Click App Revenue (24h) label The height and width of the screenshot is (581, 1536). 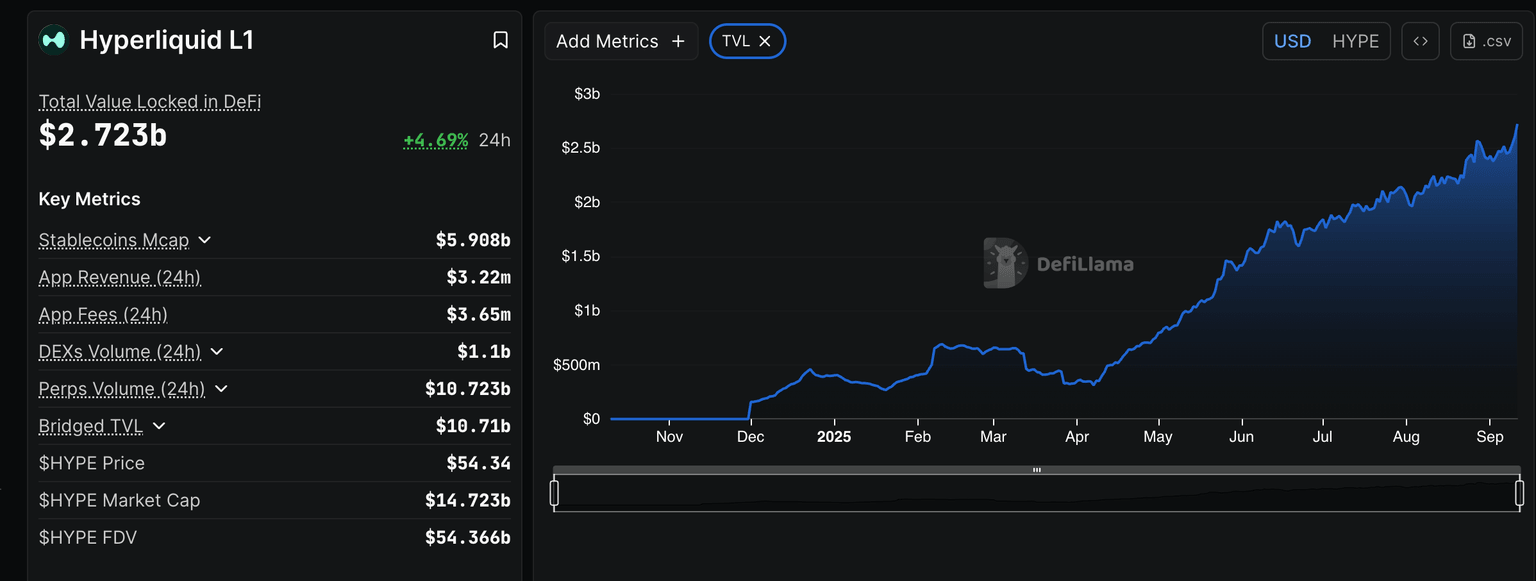(120, 277)
